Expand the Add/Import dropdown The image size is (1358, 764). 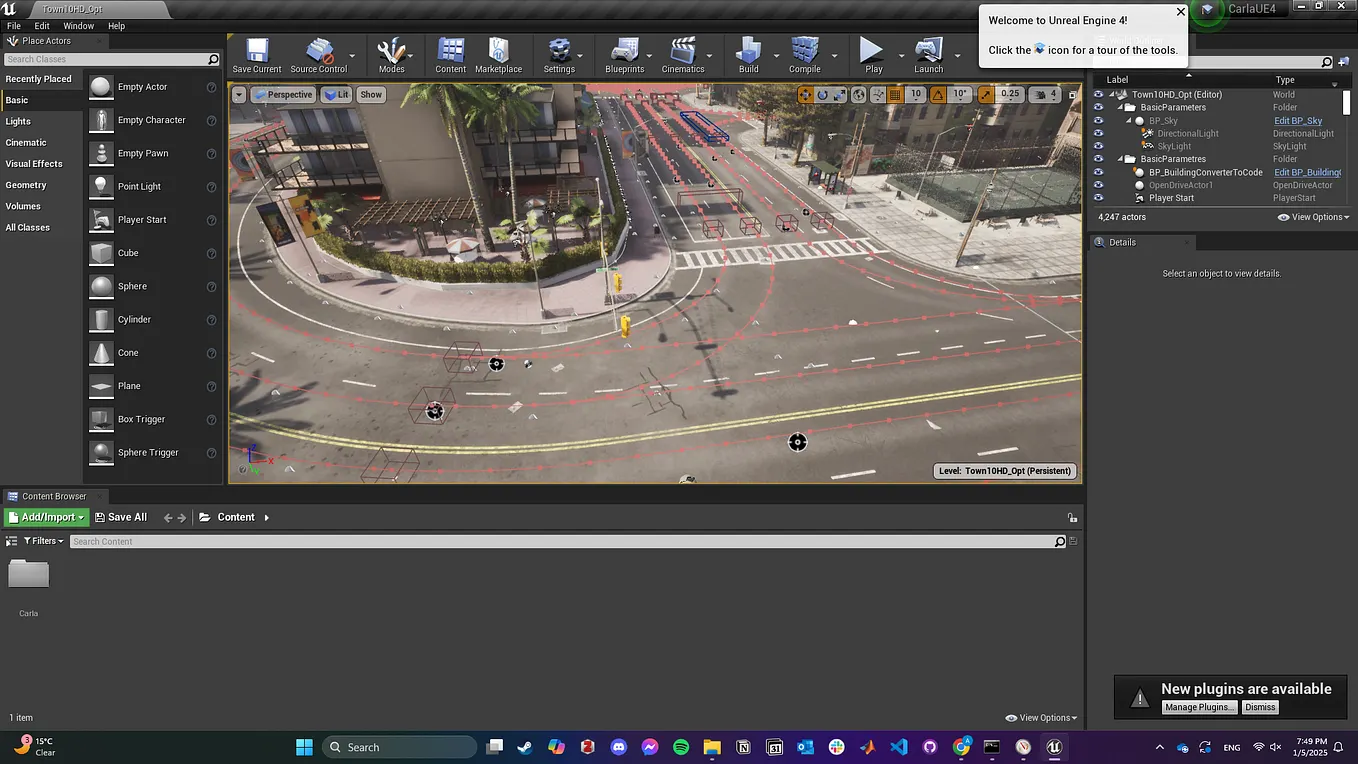pyautogui.click(x=47, y=517)
